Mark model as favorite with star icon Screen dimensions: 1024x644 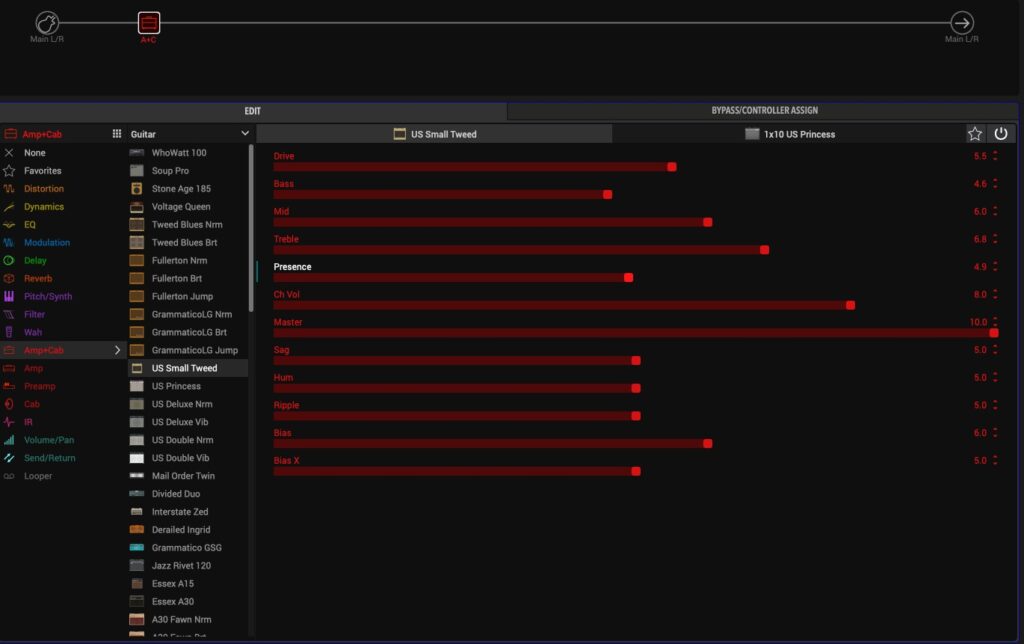(x=975, y=134)
